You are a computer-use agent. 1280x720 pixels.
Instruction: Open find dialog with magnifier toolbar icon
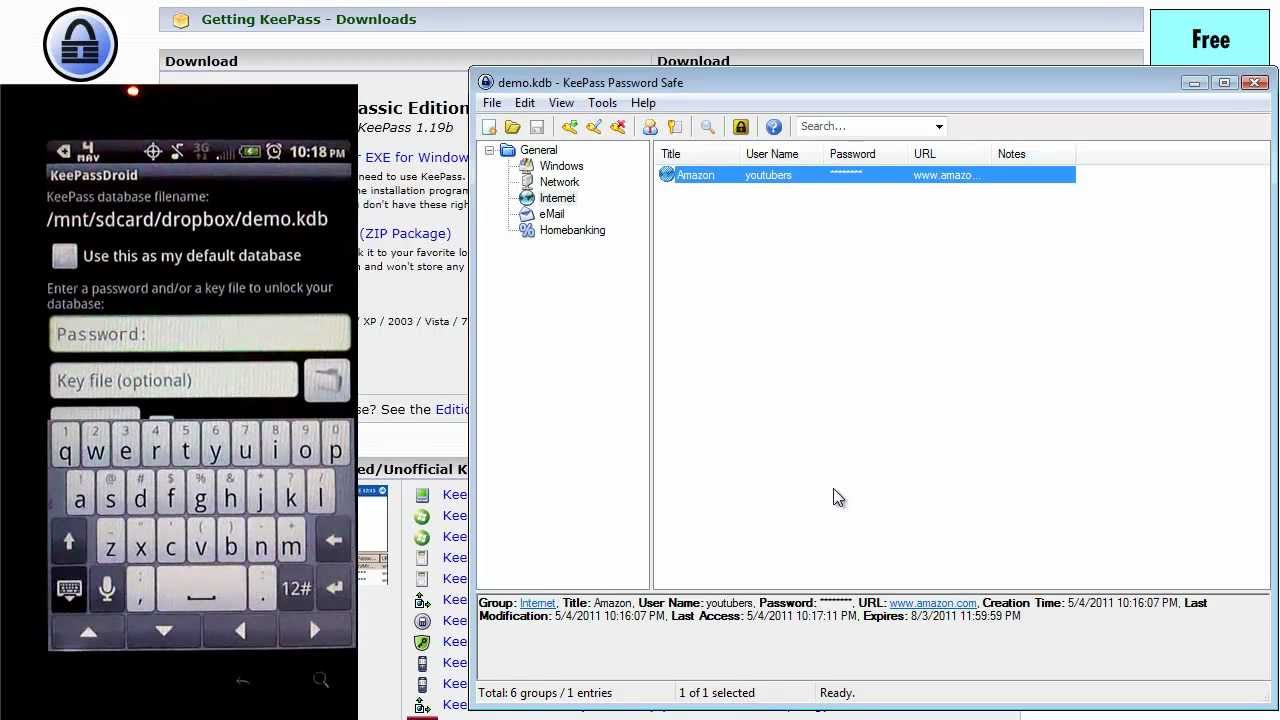pos(707,127)
